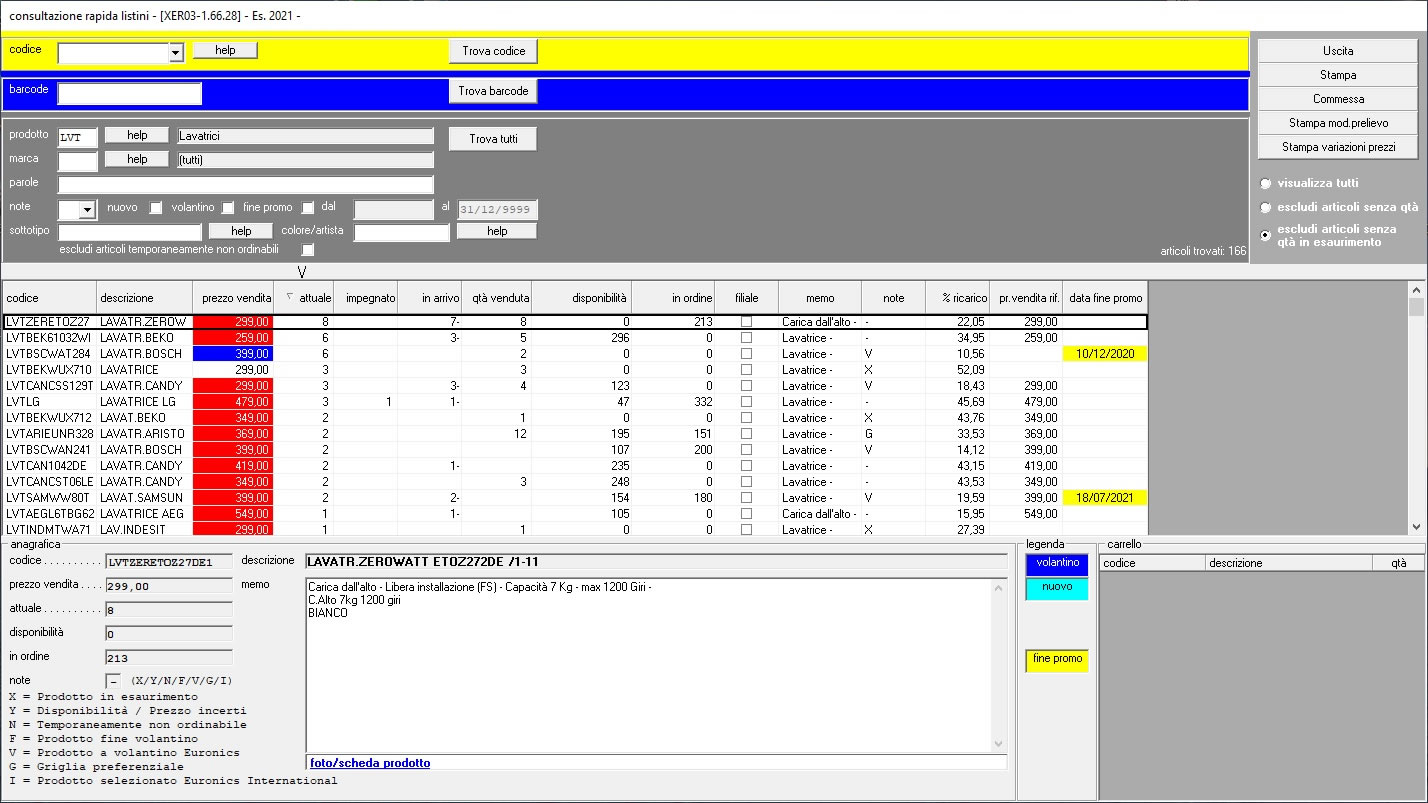The image size is (1428, 803).
Task: Click help button next to prodotto field
Action: (x=137, y=135)
